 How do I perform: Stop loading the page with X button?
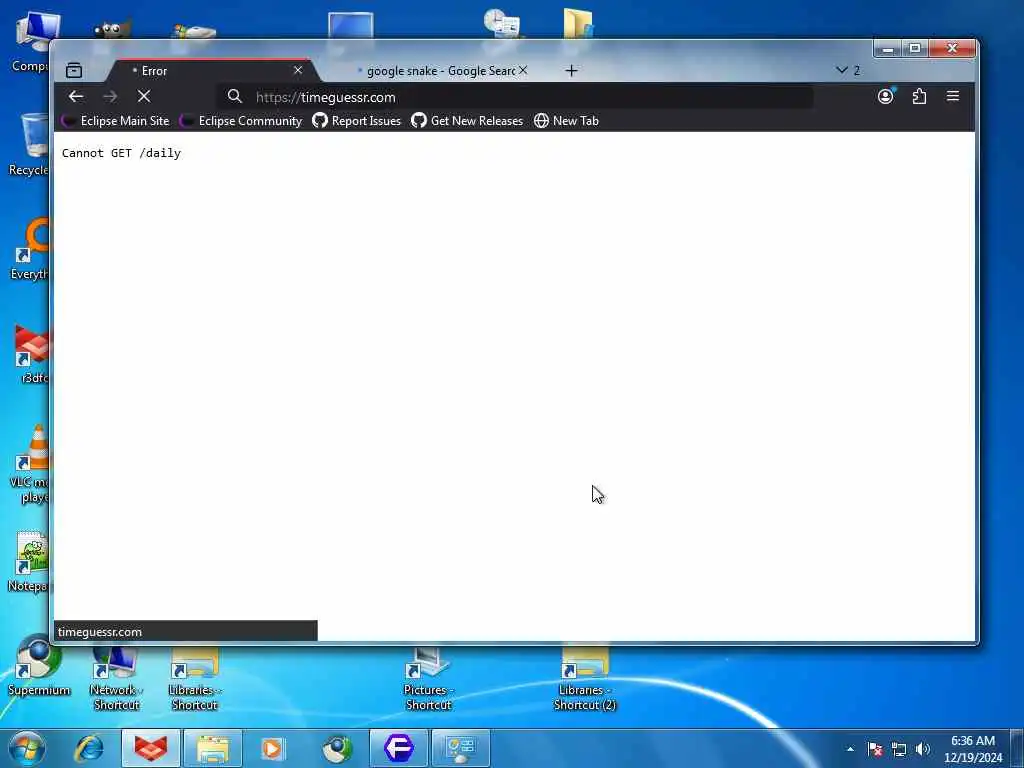coord(144,97)
